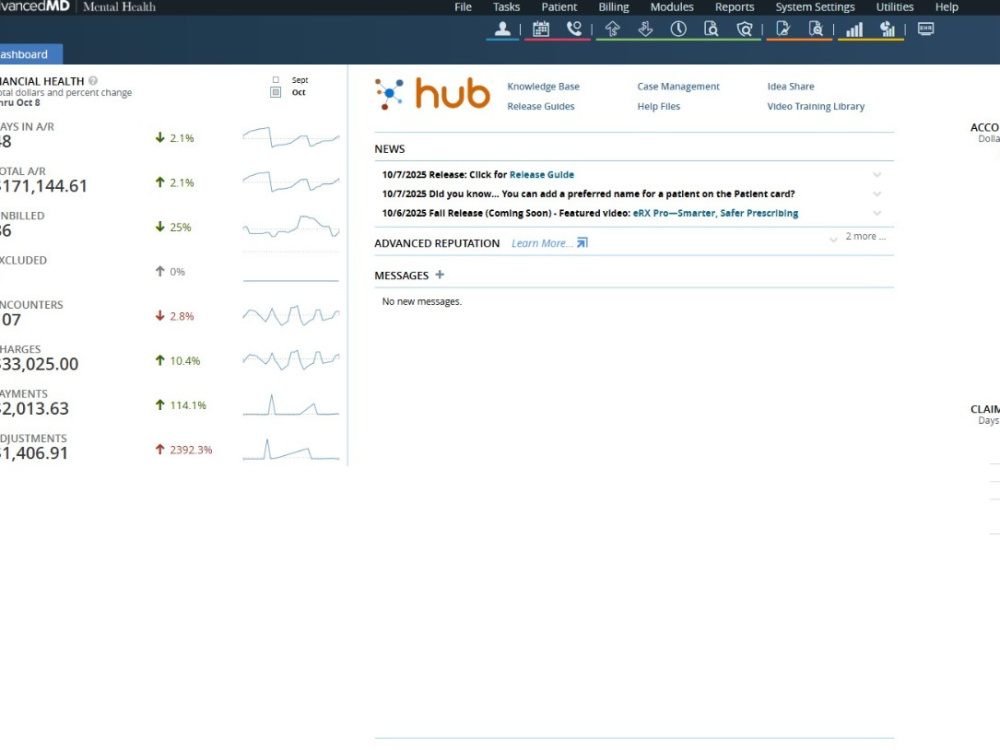Viewport: 1000px width, 750px height.
Task: Click the '2 more ...' news text
Action: point(865,236)
